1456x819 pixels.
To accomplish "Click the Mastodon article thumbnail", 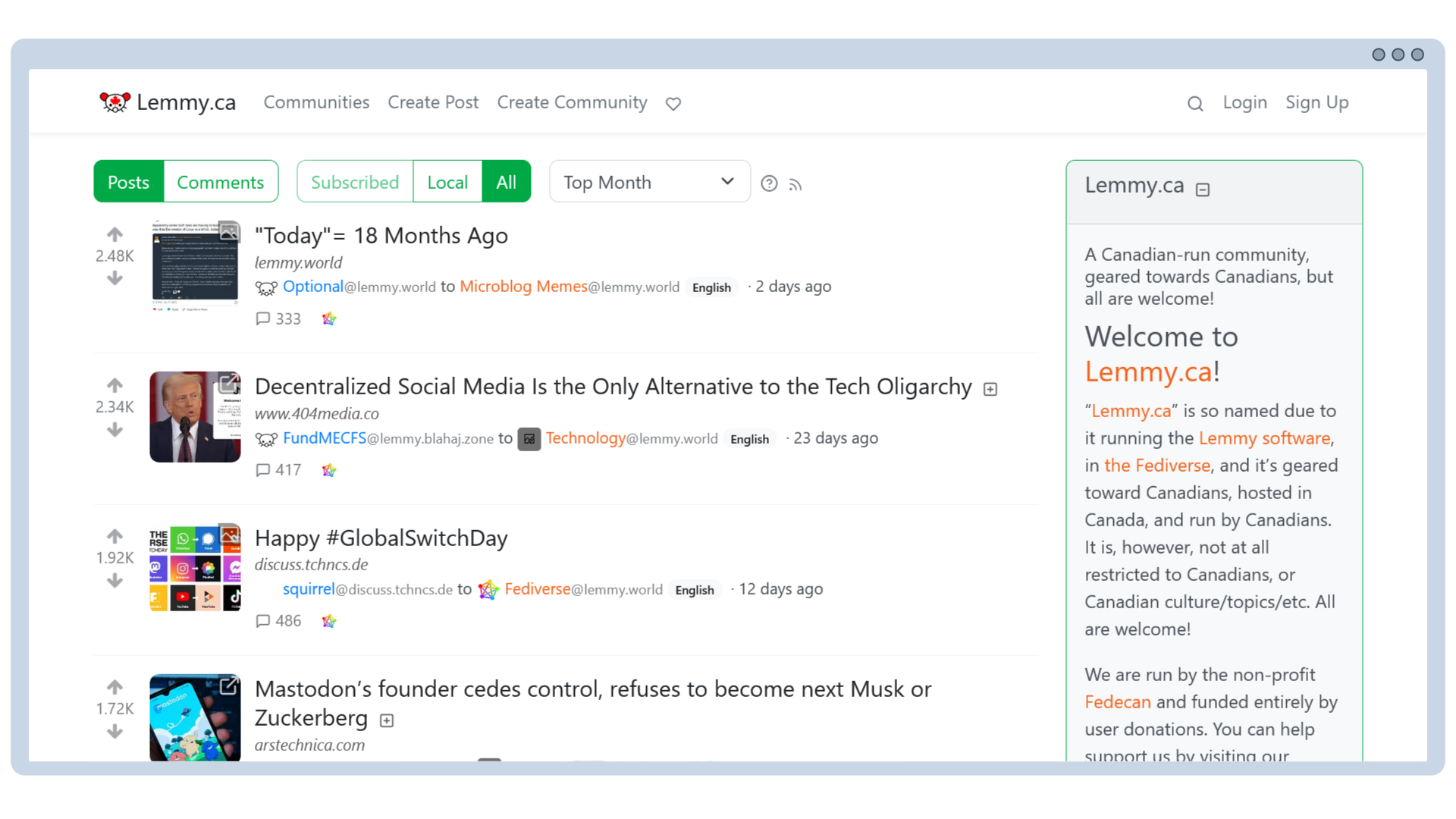I will (194, 717).
